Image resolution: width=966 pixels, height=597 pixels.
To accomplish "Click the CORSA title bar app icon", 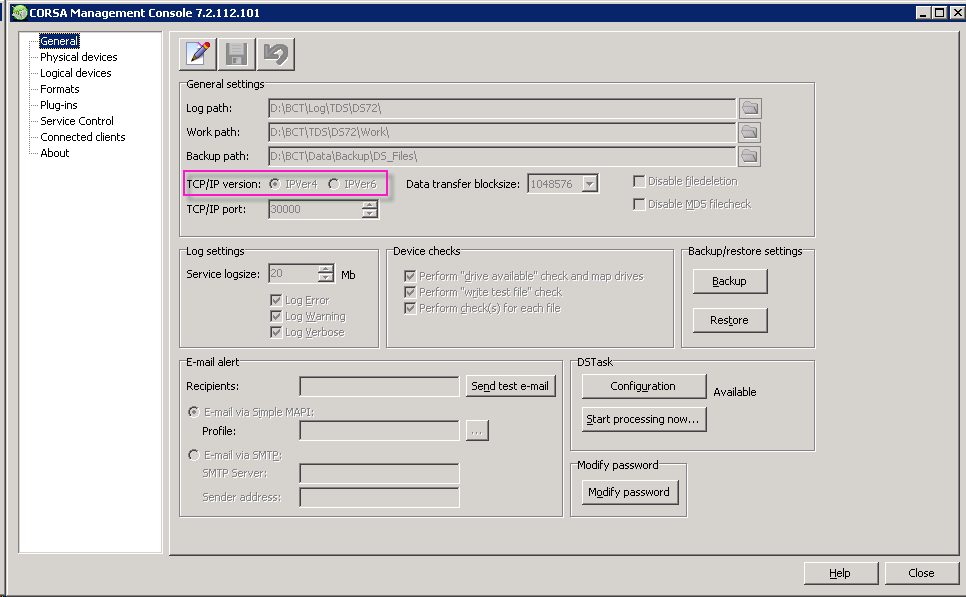I will 19,12.
